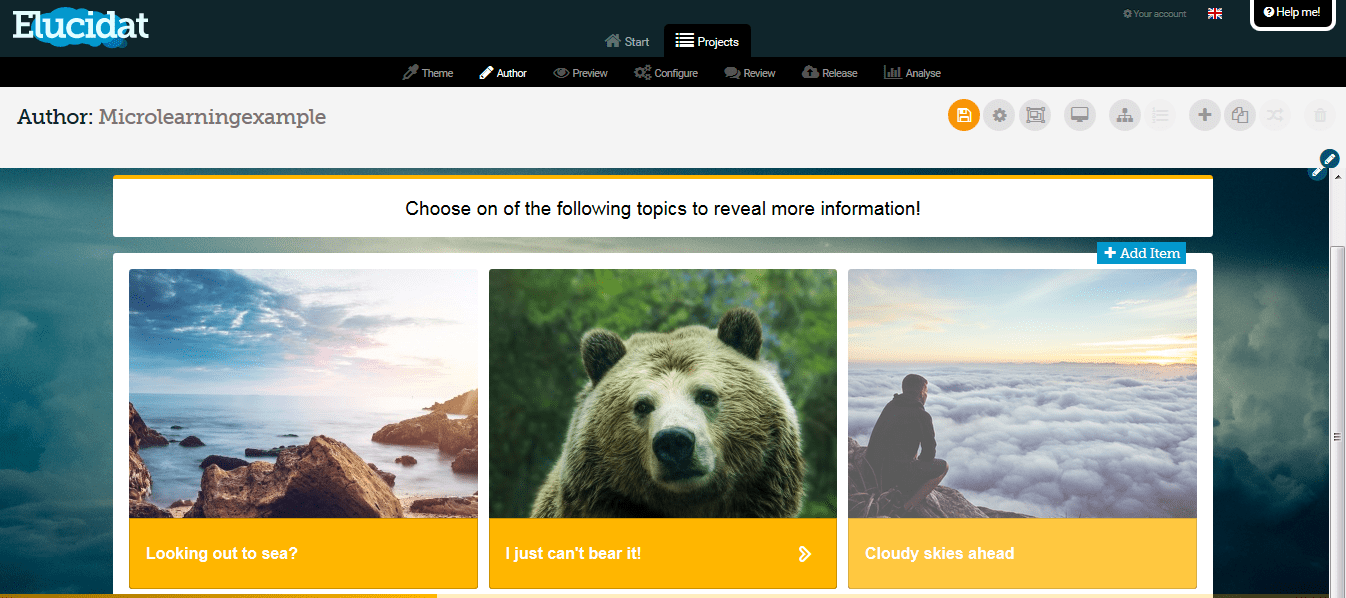Click the layout frames icon beside the gear
The width and height of the screenshot is (1346, 598).
pyautogui.click(x=1035, y=115)
